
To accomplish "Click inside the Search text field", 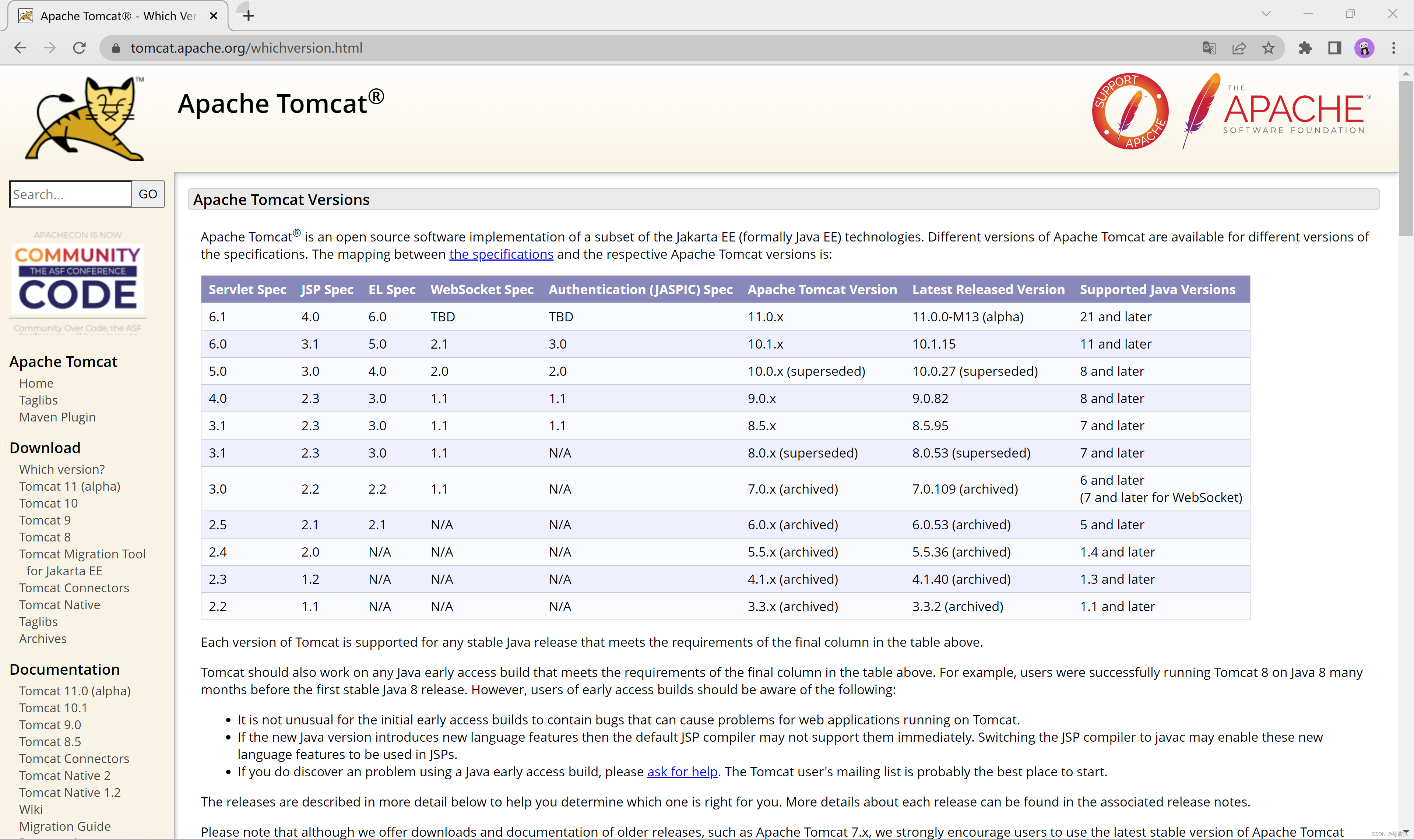I will [x=70, y=194].
